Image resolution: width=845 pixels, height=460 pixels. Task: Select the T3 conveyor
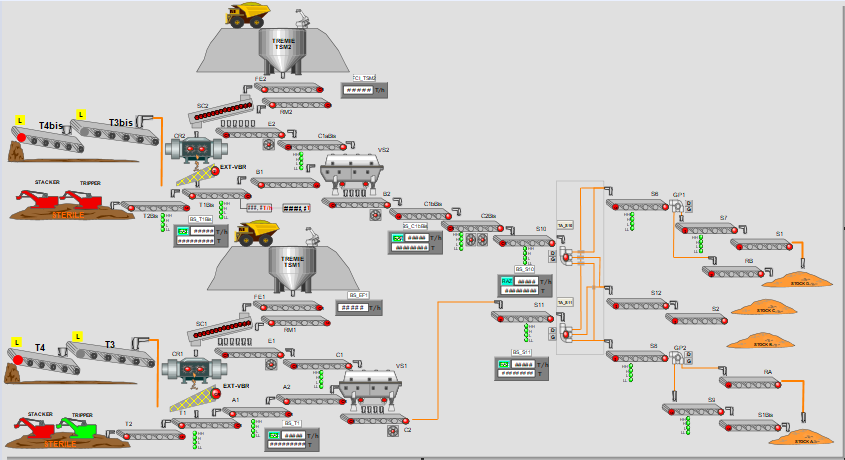pos(111,354)
